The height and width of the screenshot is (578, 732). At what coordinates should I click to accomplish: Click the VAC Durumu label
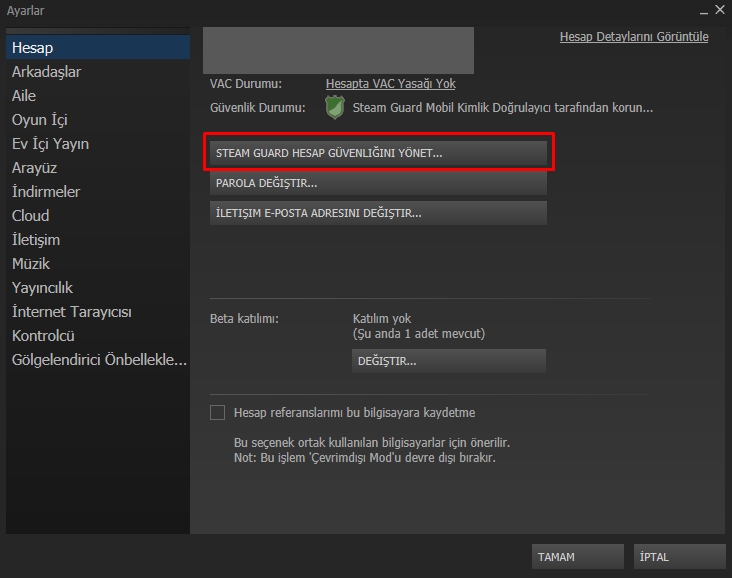246,84
